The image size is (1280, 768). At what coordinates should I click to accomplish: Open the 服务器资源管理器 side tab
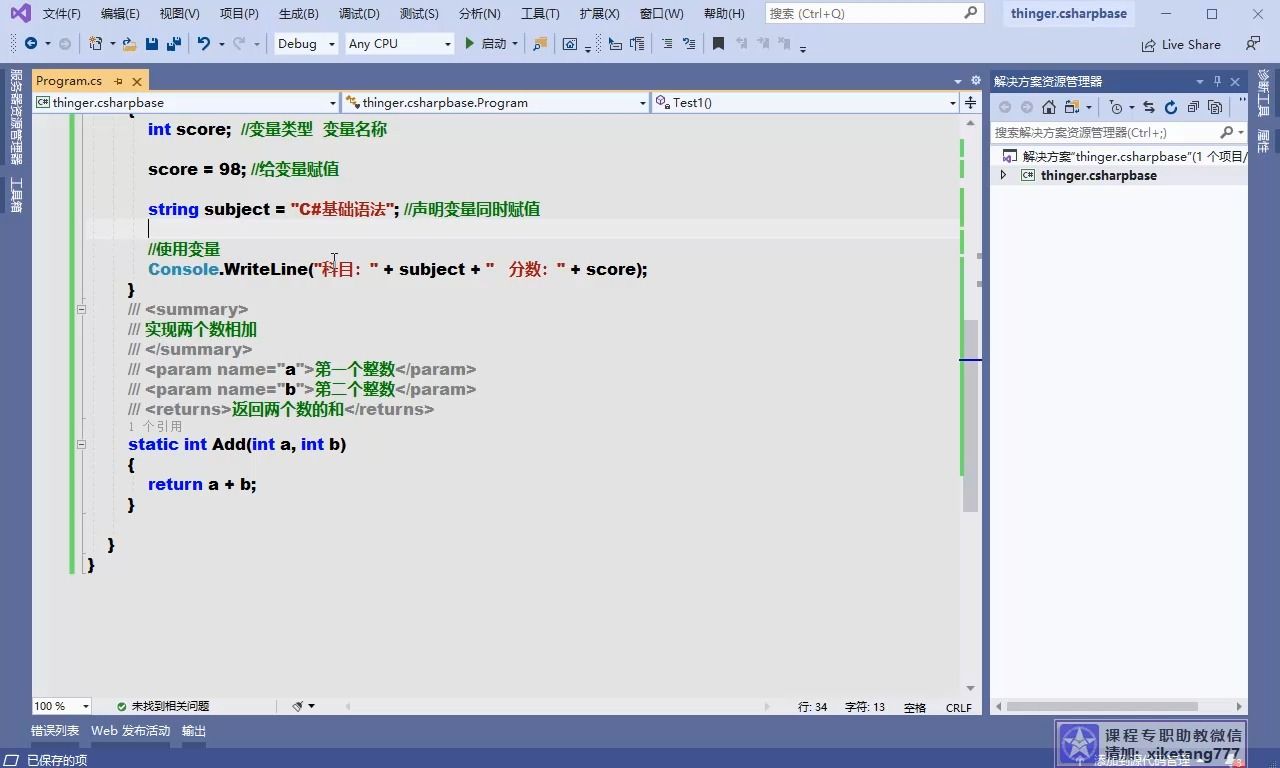coord(16,116)
